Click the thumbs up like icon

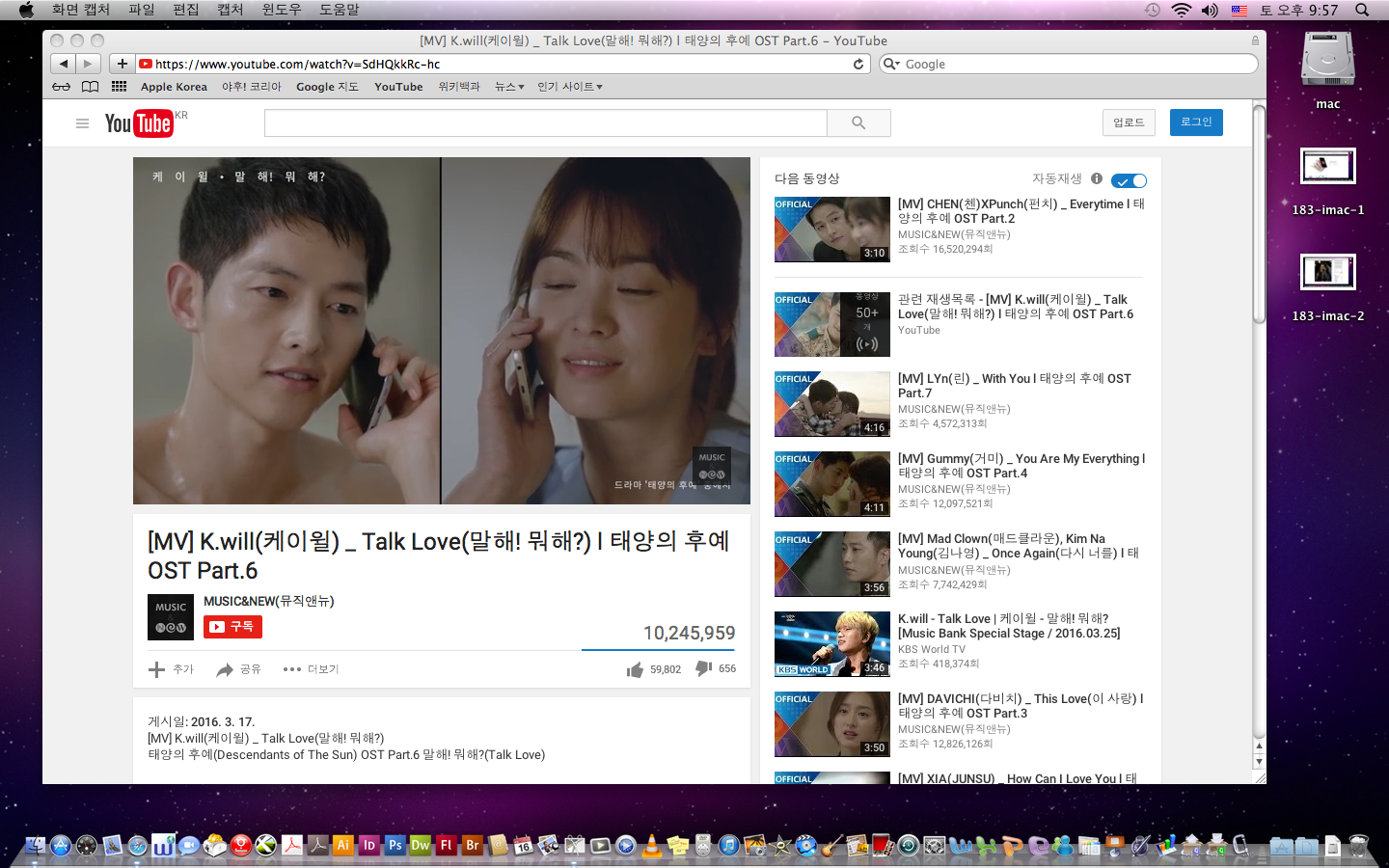click(635, 669)
